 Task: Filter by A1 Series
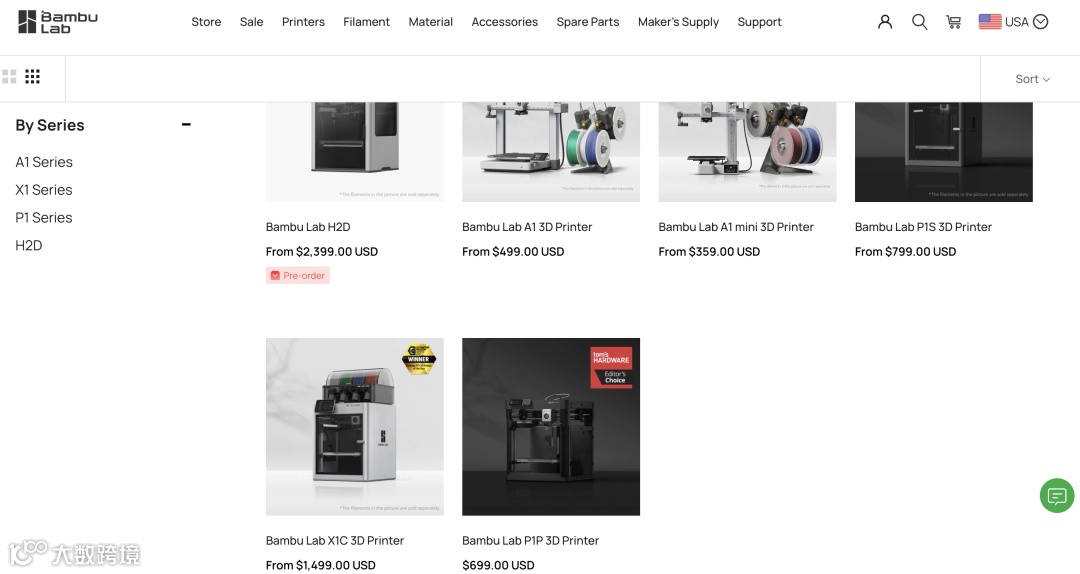pos(44,162)
